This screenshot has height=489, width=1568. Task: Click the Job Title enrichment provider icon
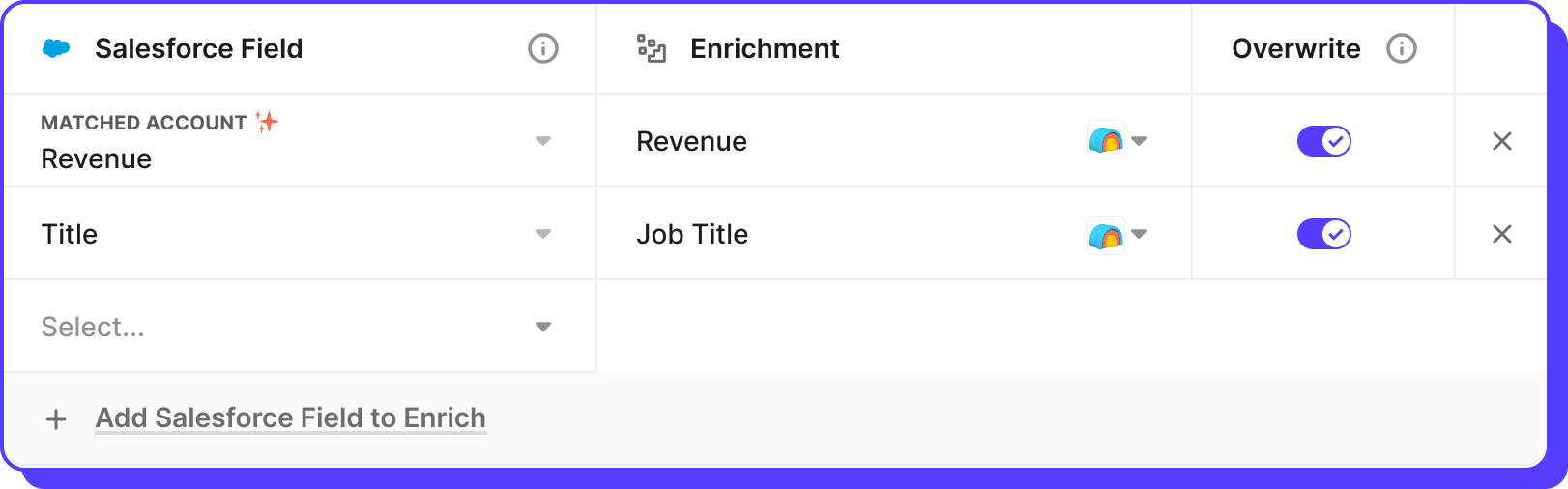(1106, 234)
